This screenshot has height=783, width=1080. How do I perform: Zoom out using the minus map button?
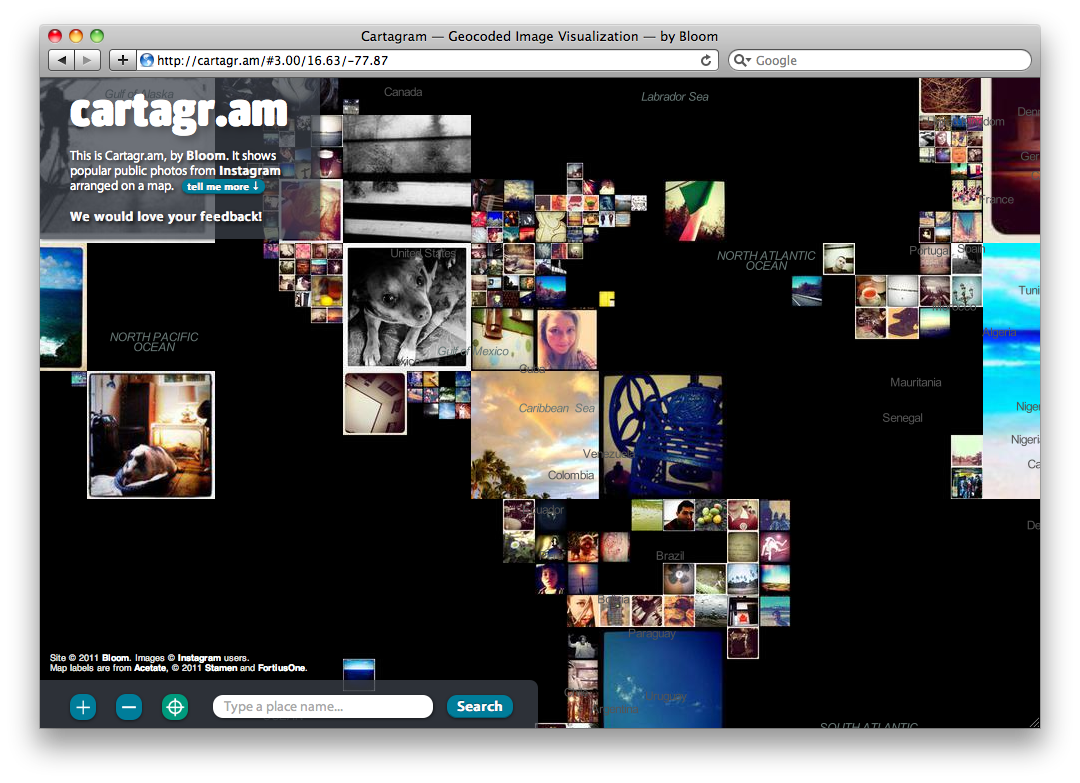click(128, 707)
